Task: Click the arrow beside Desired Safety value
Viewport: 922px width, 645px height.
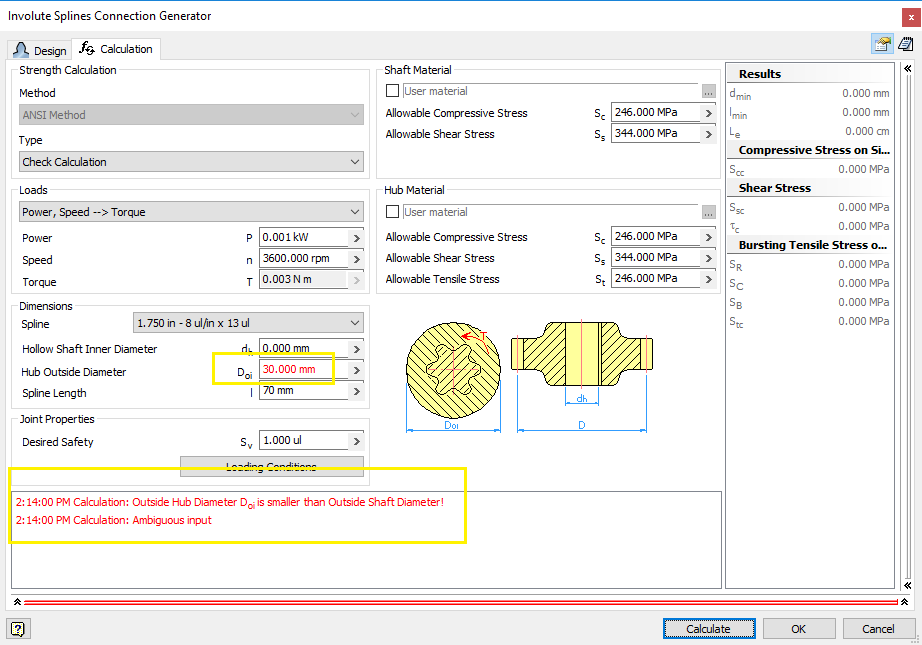Action: point(354,440)
